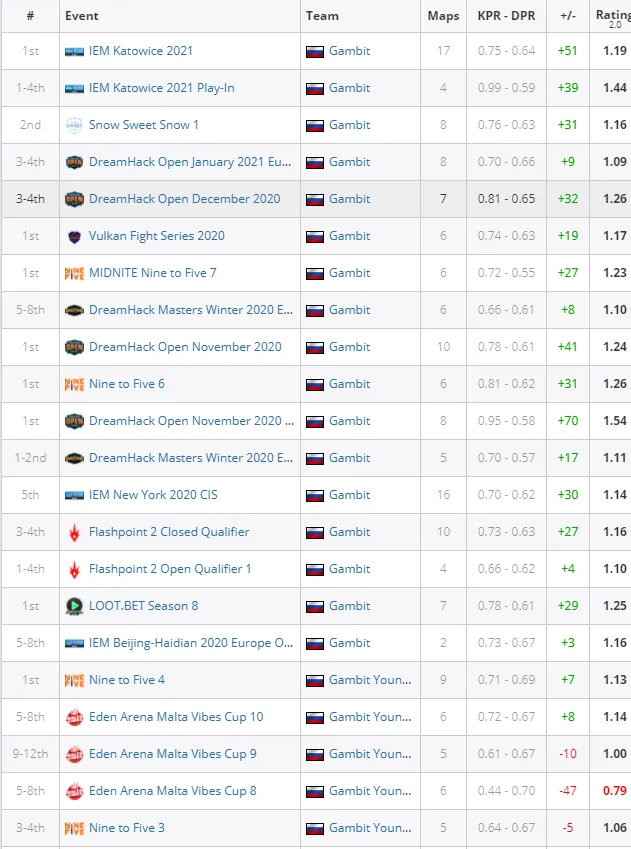Screen dimensions: 631x849
Task: Open Flashpoint 2 Closed Qualifier link
Action: point(169,532)
